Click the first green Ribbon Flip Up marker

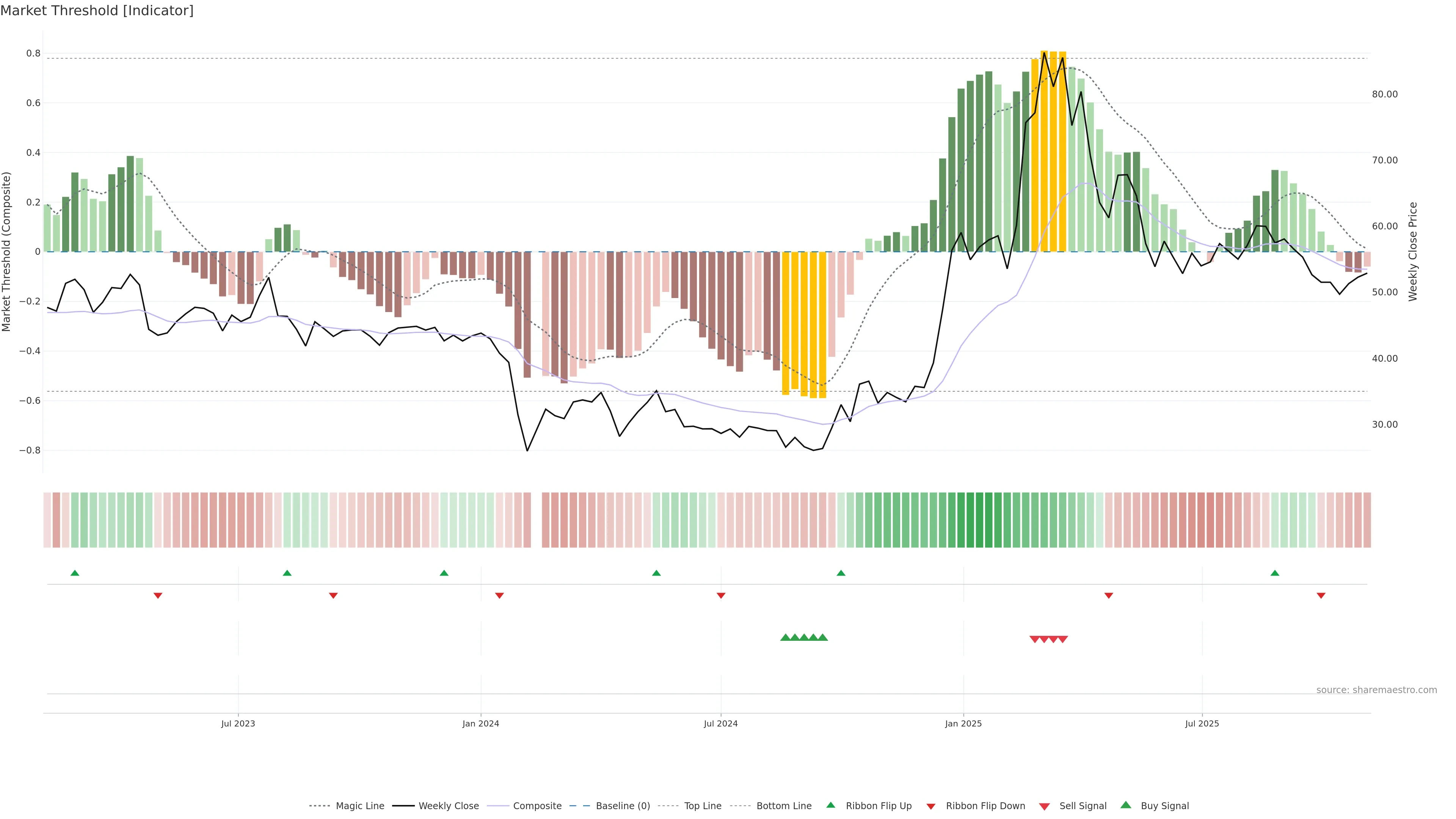point(75,573)
